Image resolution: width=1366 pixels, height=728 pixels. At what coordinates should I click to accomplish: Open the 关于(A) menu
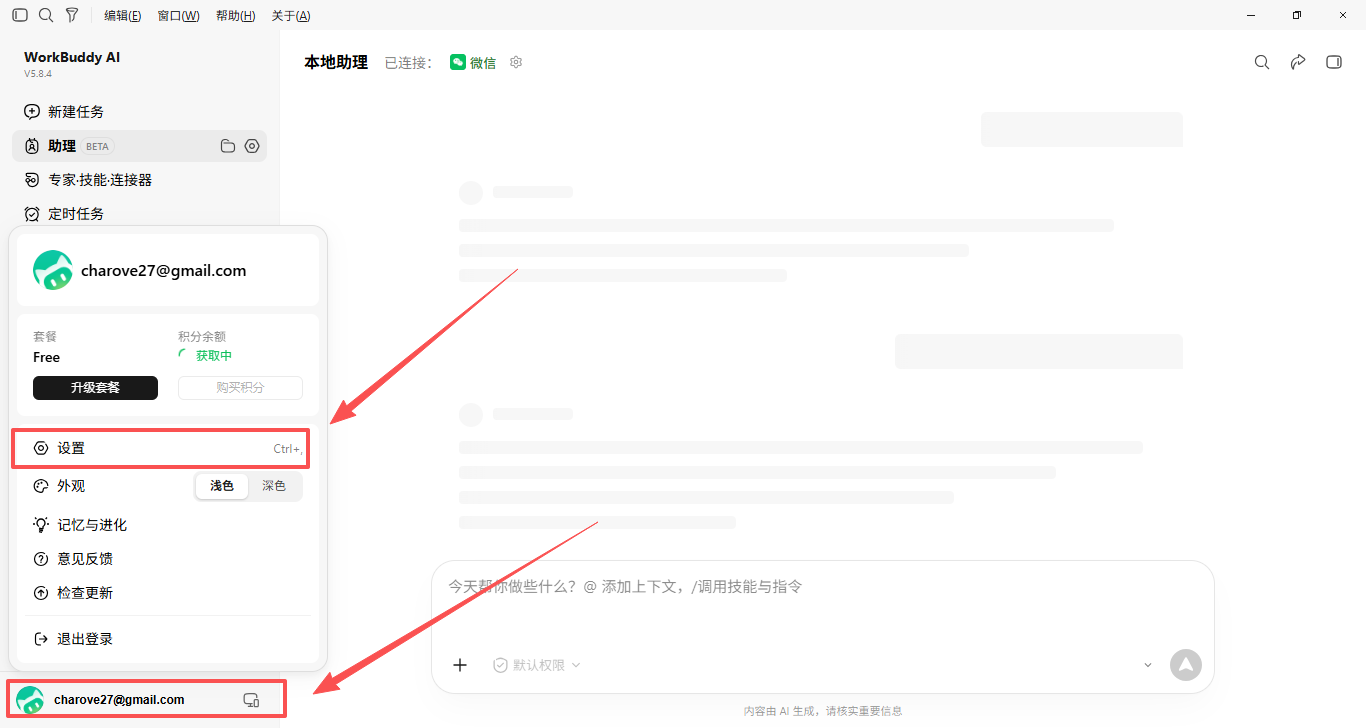(291, 16)
